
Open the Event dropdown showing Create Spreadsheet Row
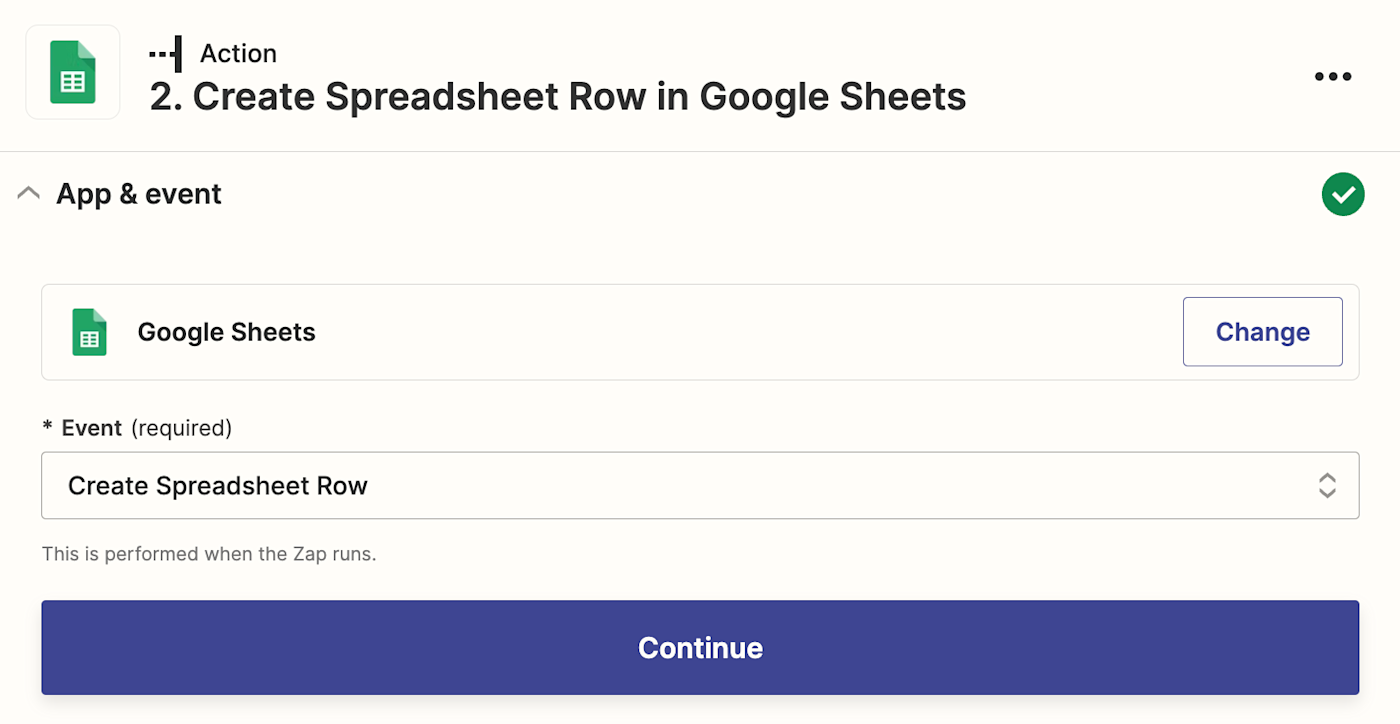680,486
